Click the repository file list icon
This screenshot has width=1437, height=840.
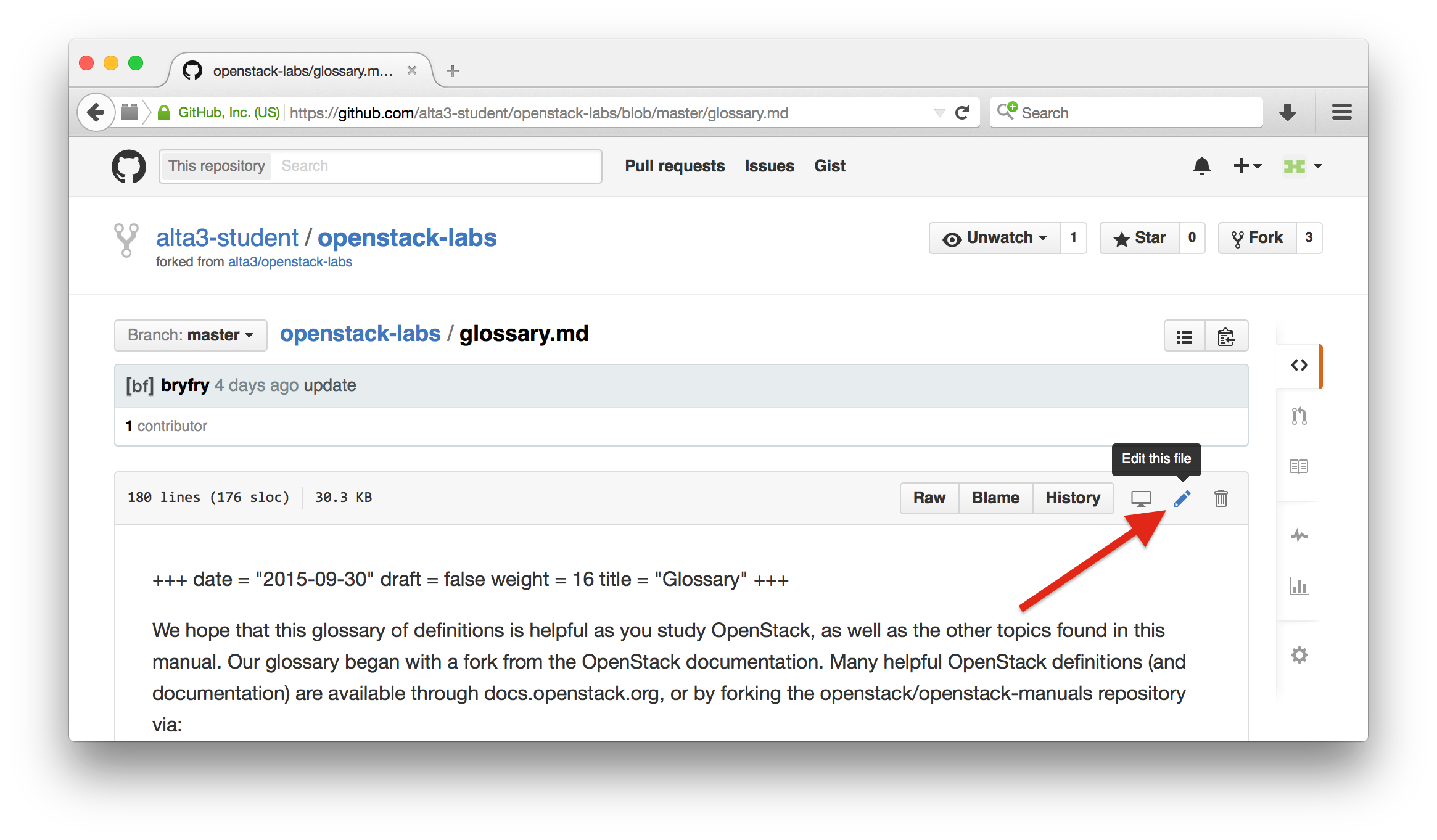(1185, 335)
